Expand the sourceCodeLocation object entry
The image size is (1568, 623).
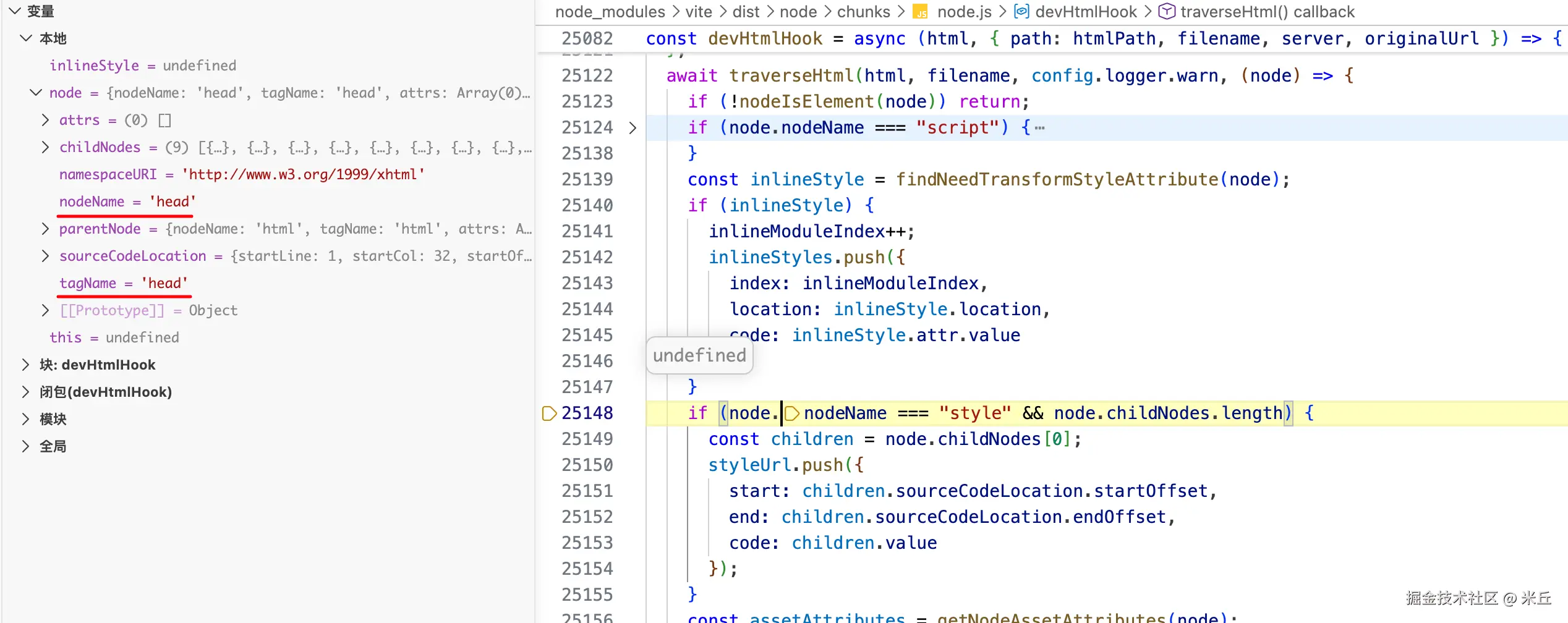[x=45, y=256]
